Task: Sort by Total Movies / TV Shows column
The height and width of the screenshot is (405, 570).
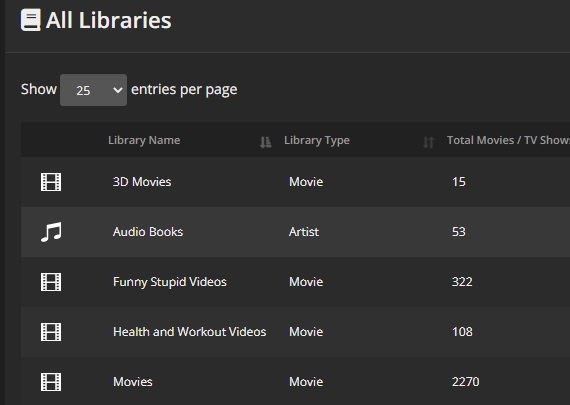Action: [508, 140]
